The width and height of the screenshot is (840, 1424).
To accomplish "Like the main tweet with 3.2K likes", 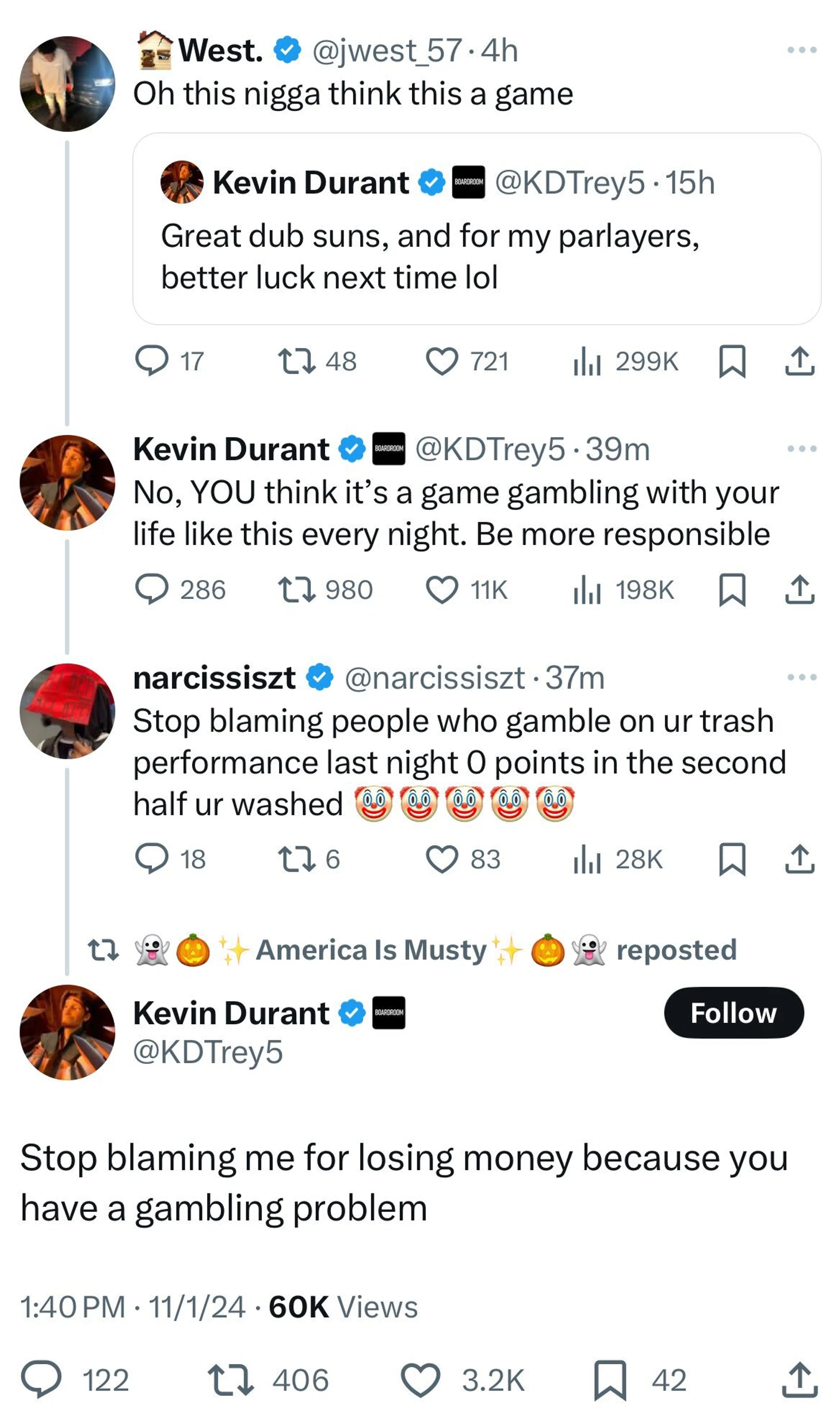I will point(420,1379).
